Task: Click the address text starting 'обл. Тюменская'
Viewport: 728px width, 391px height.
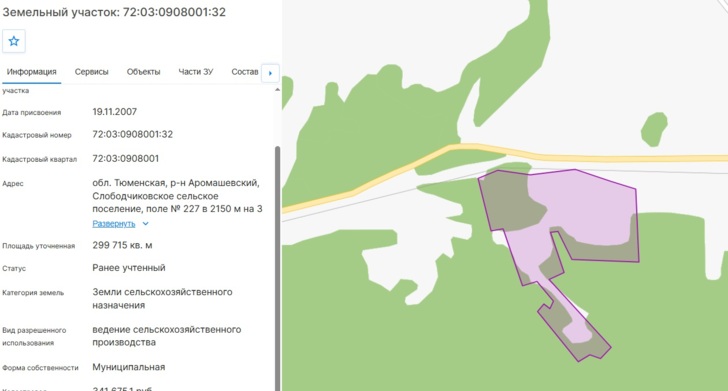Action: coord(177,196)
